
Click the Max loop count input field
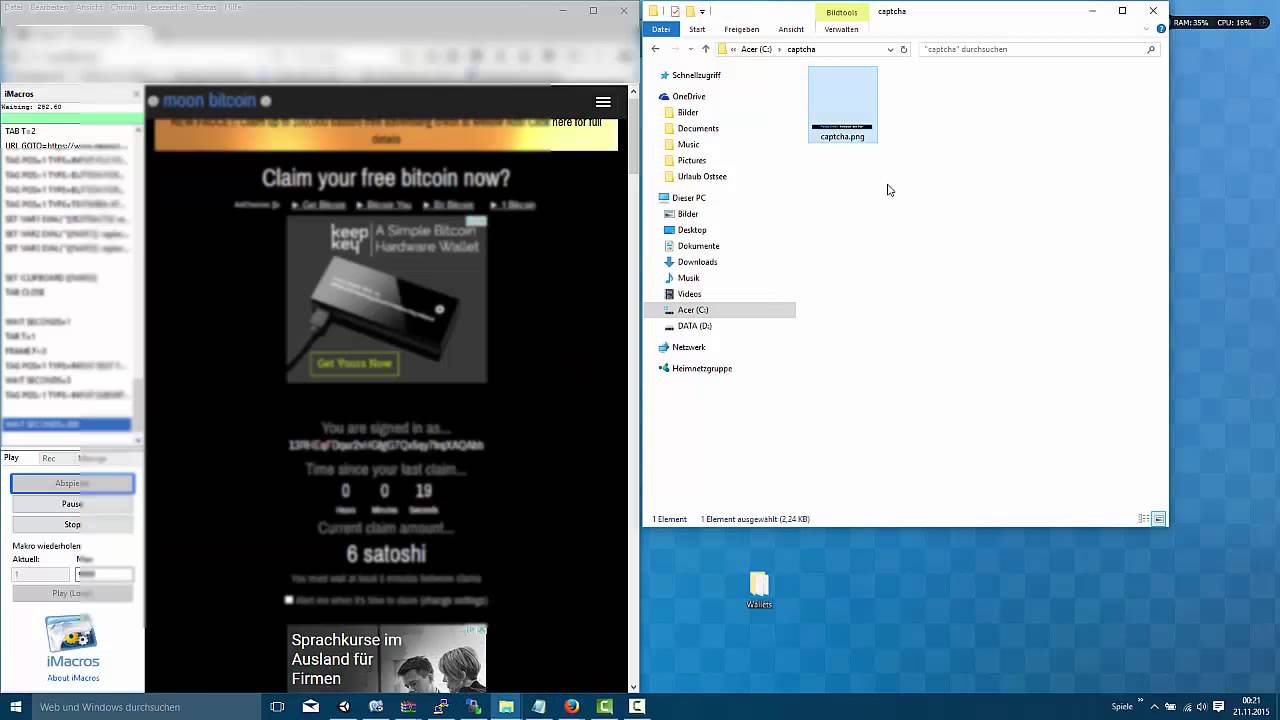[104, 574]
